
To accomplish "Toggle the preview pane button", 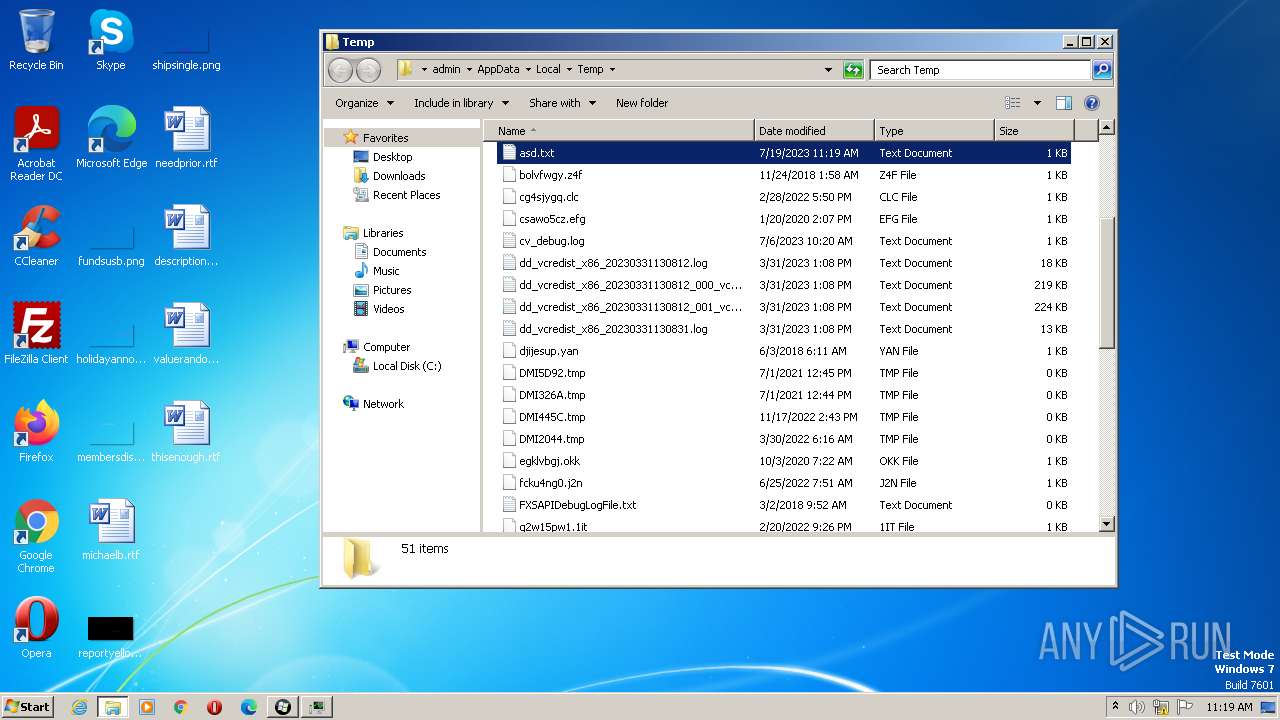I will 1064,103.
